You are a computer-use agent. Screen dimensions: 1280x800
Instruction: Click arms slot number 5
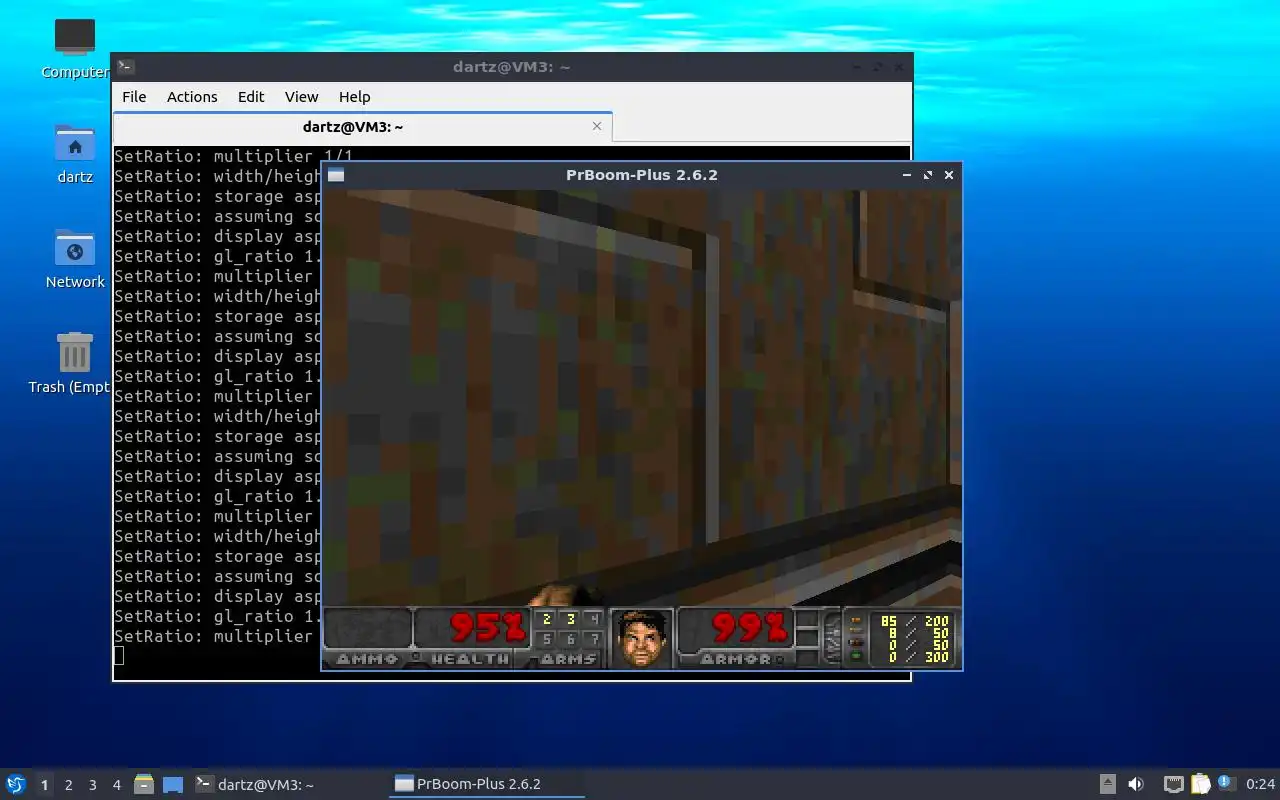(546, 639)
